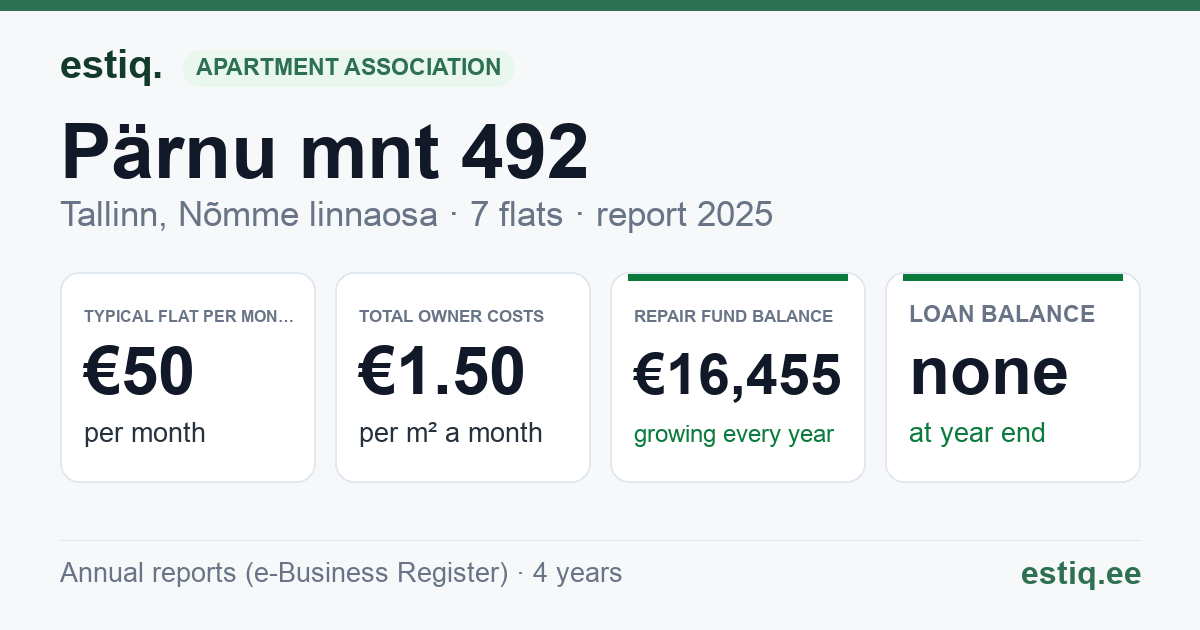Viewport: 1200px width, 630px height.
Task: Click the 'none' loan value
Action: 989,371
